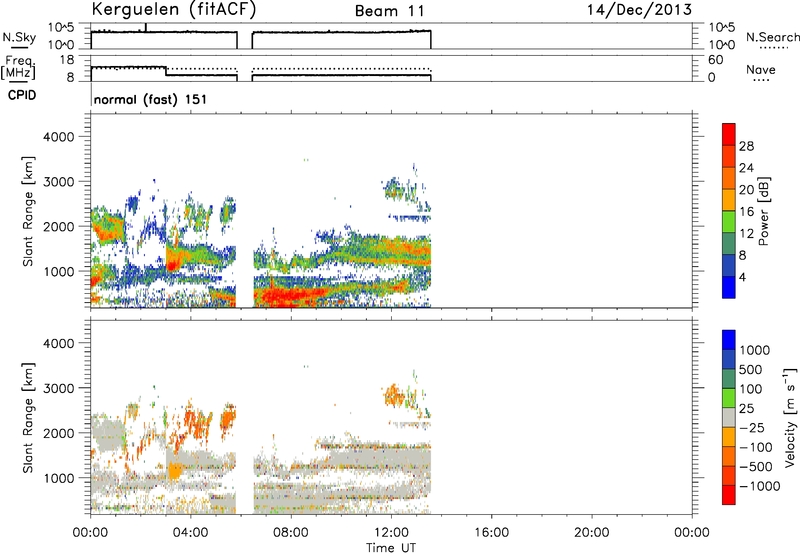
Task: Click the '08:00' time axis tick label
Action: [291, 533]
